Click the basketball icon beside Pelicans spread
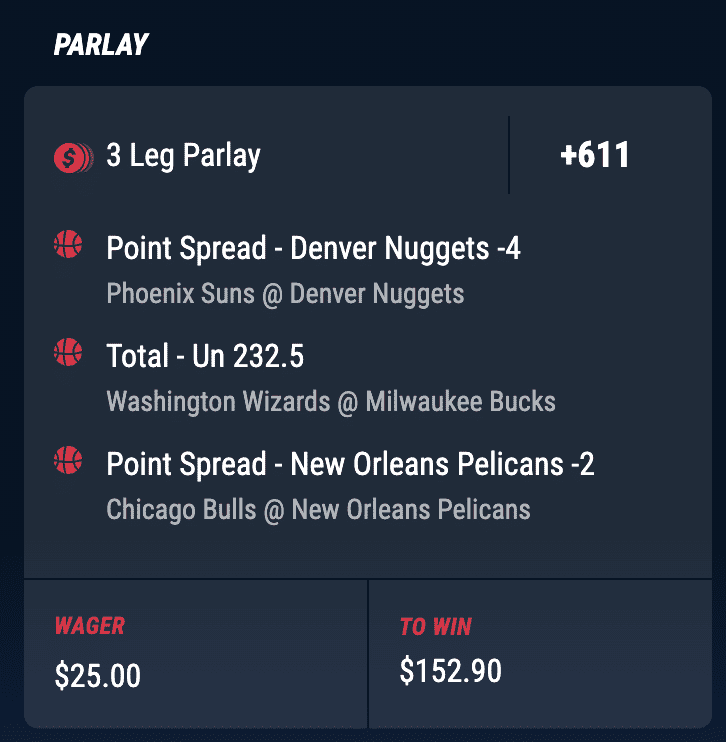The width and height of the screenshot is (726, 742). (x=68, y=460)
